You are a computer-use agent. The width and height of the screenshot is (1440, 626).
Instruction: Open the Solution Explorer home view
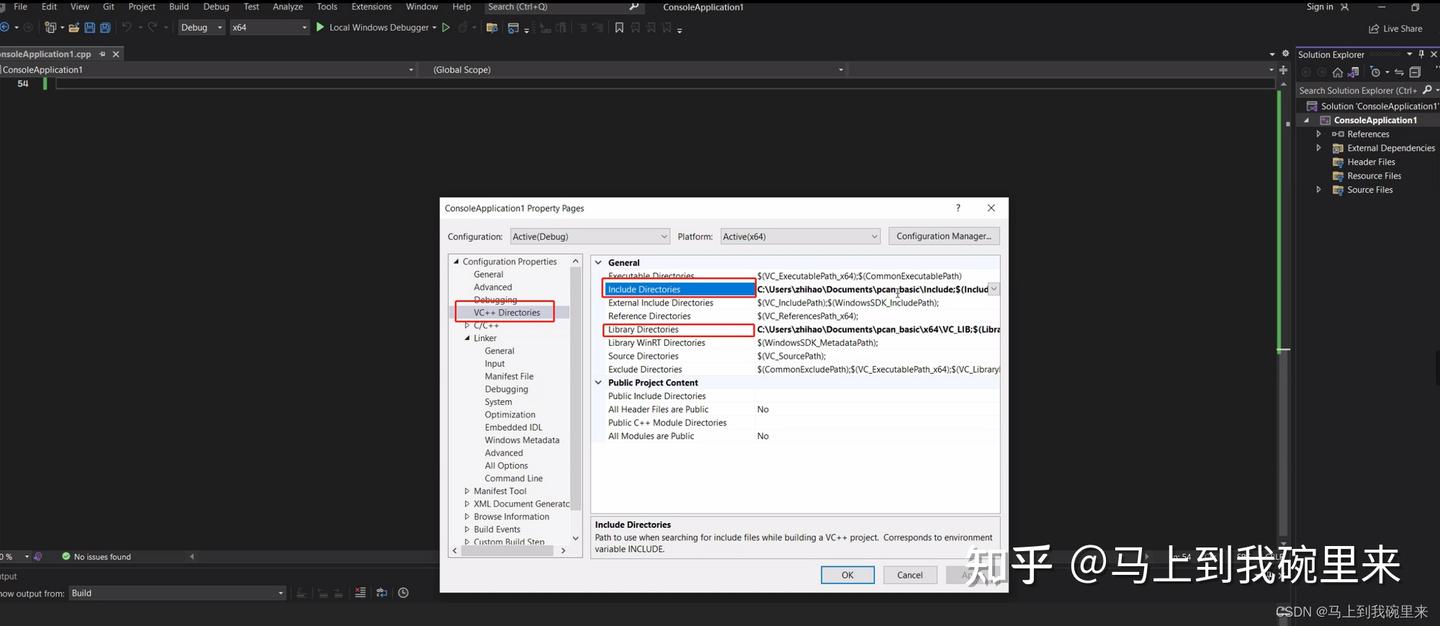pyautogui.click(x=1338, y=71)
